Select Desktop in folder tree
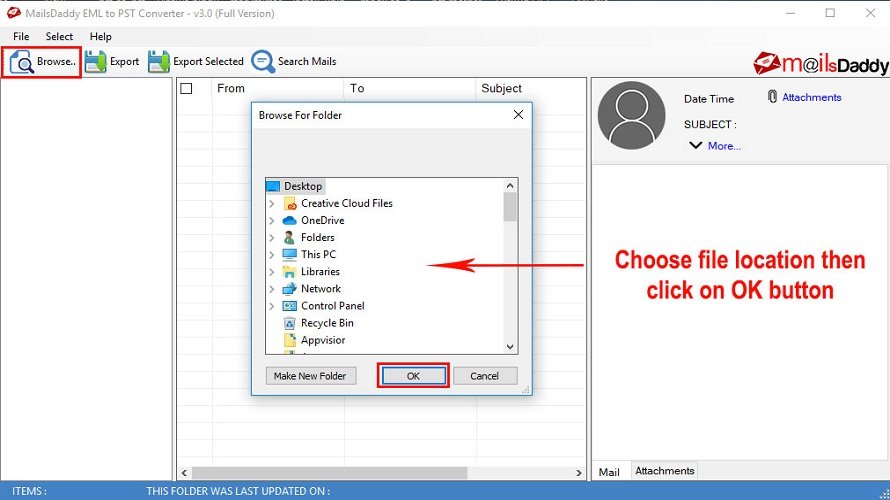 click(303, 186)
